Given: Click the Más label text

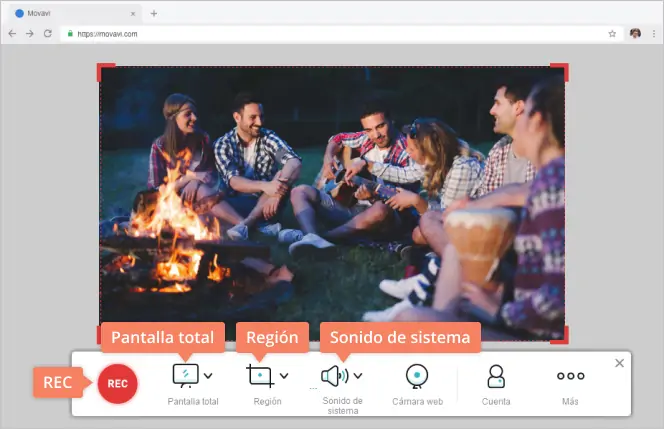Looking at the screenshot, I should tap(570, 401).
